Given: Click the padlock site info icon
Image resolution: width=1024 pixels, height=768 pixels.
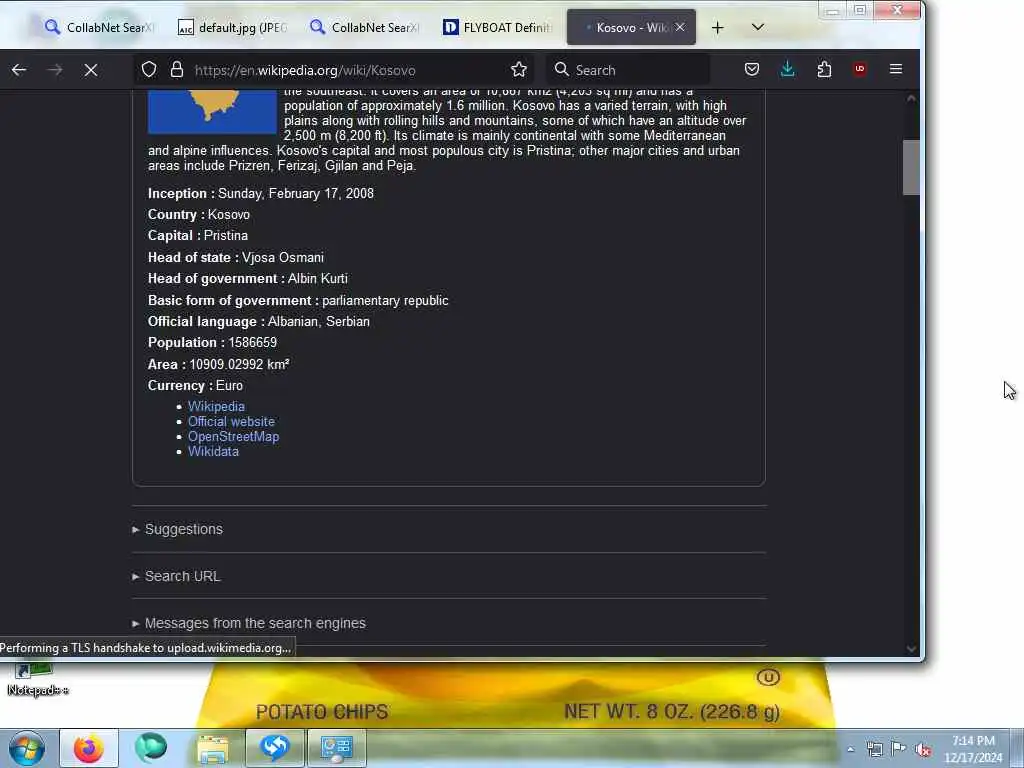Looking at the screenshot, I should (x=176, y=70).
